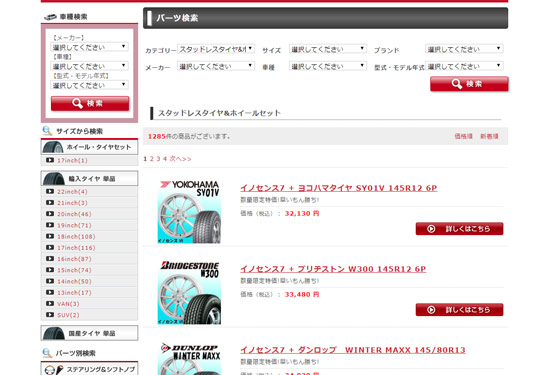Open the Dunlop WINTER MAXX 145/80R13 product link

tap(353, 350)
